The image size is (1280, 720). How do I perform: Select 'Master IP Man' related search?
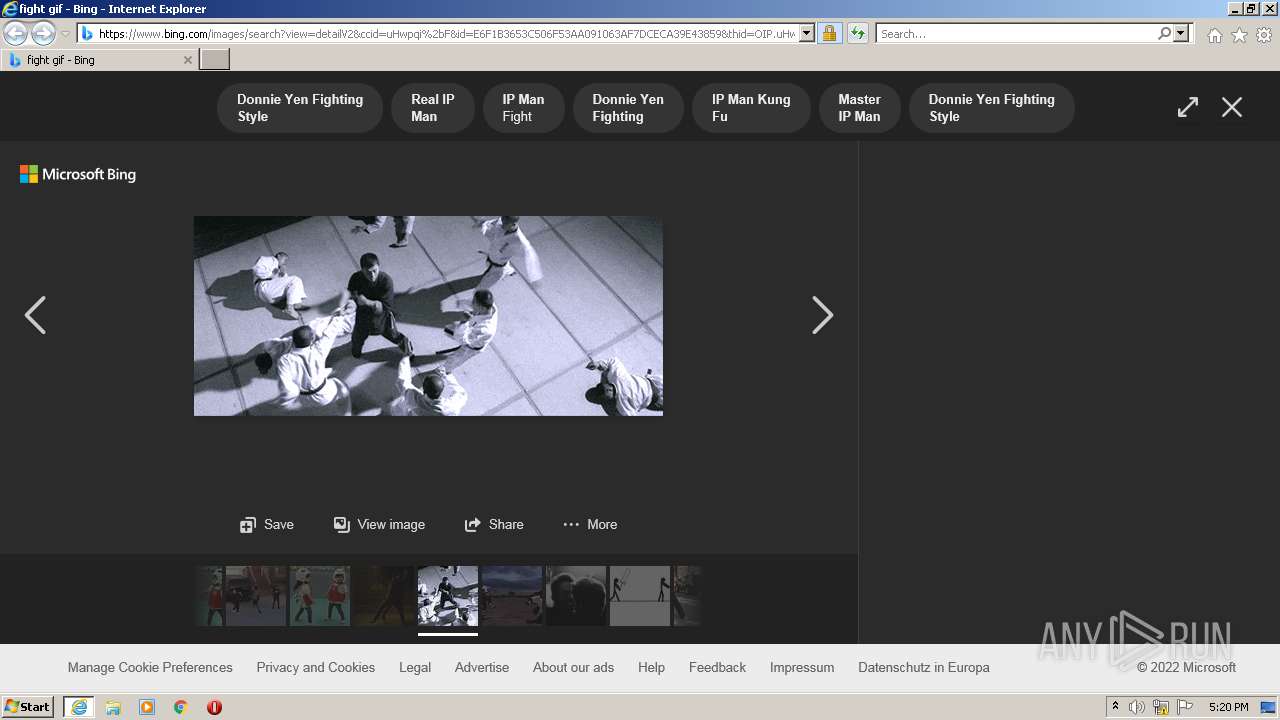click(x=860, y=108)
